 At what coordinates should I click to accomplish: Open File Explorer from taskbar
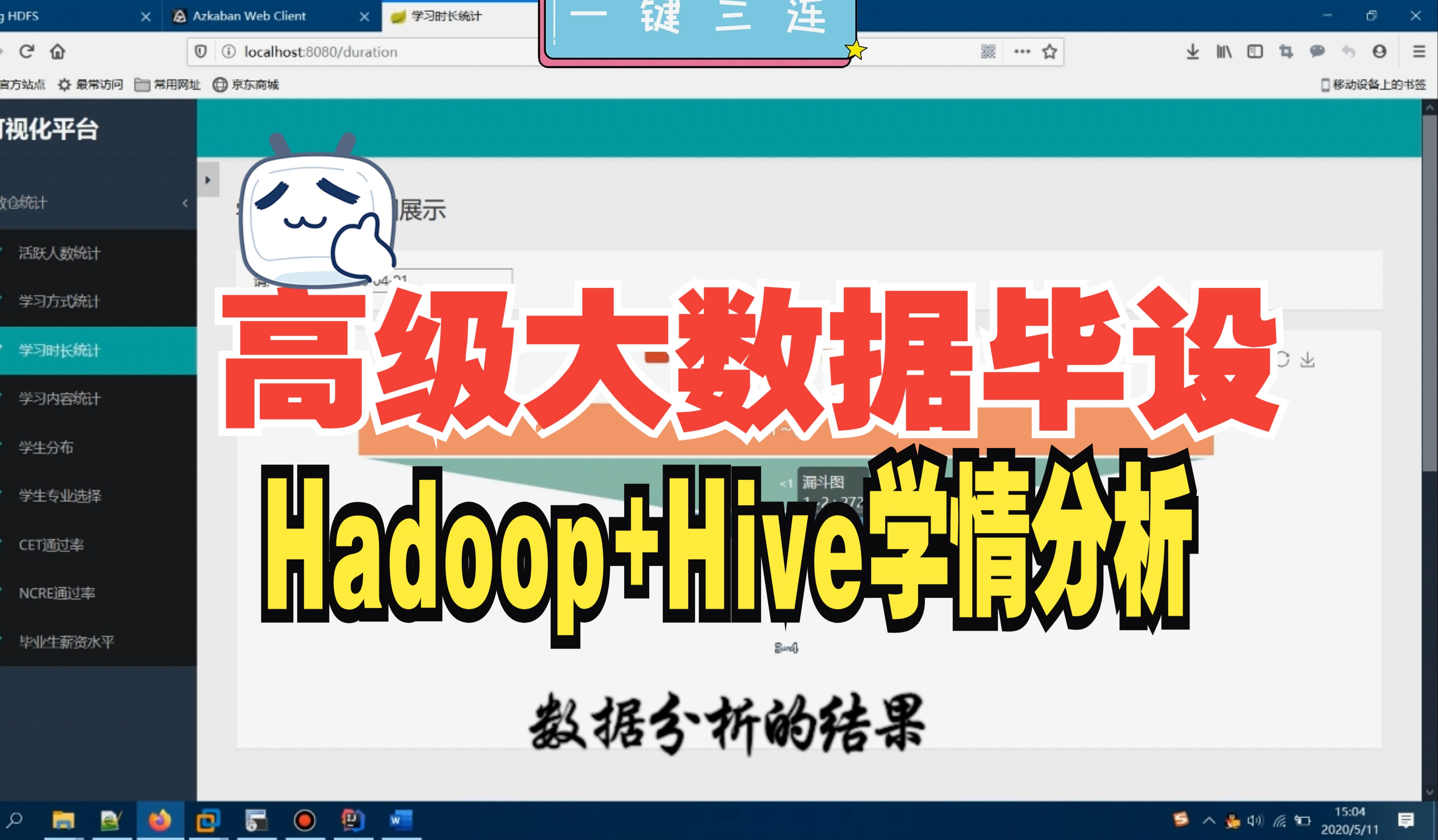(x=63, y=821)
